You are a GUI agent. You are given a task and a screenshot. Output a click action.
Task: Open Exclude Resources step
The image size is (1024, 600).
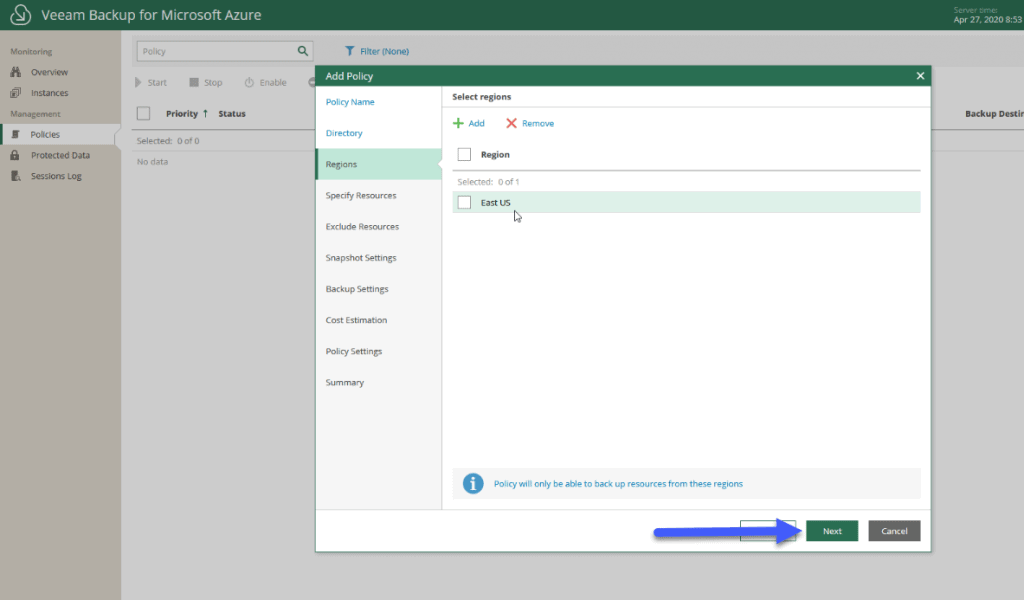coord(362,227)
